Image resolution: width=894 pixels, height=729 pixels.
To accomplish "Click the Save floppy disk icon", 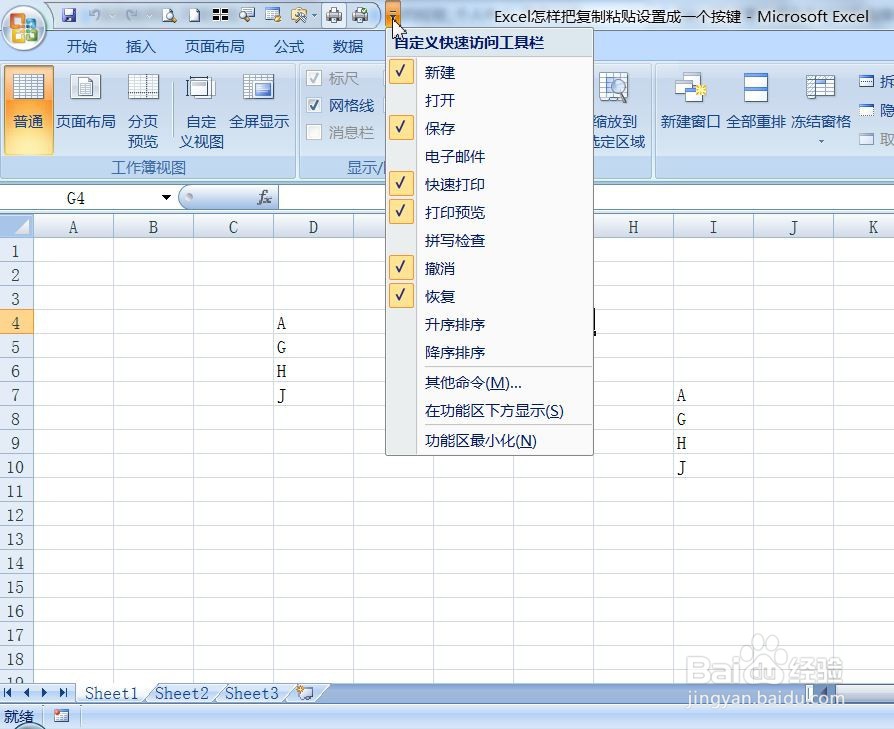I will [69, 15].
